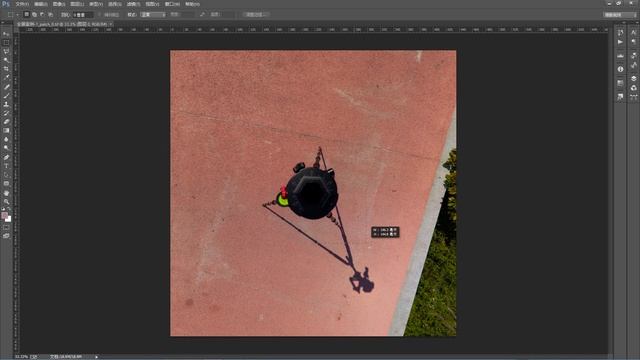Open the tool preset picker arrow
The image size is (640, 360).
pyautogui.click(x=17, y=15)
